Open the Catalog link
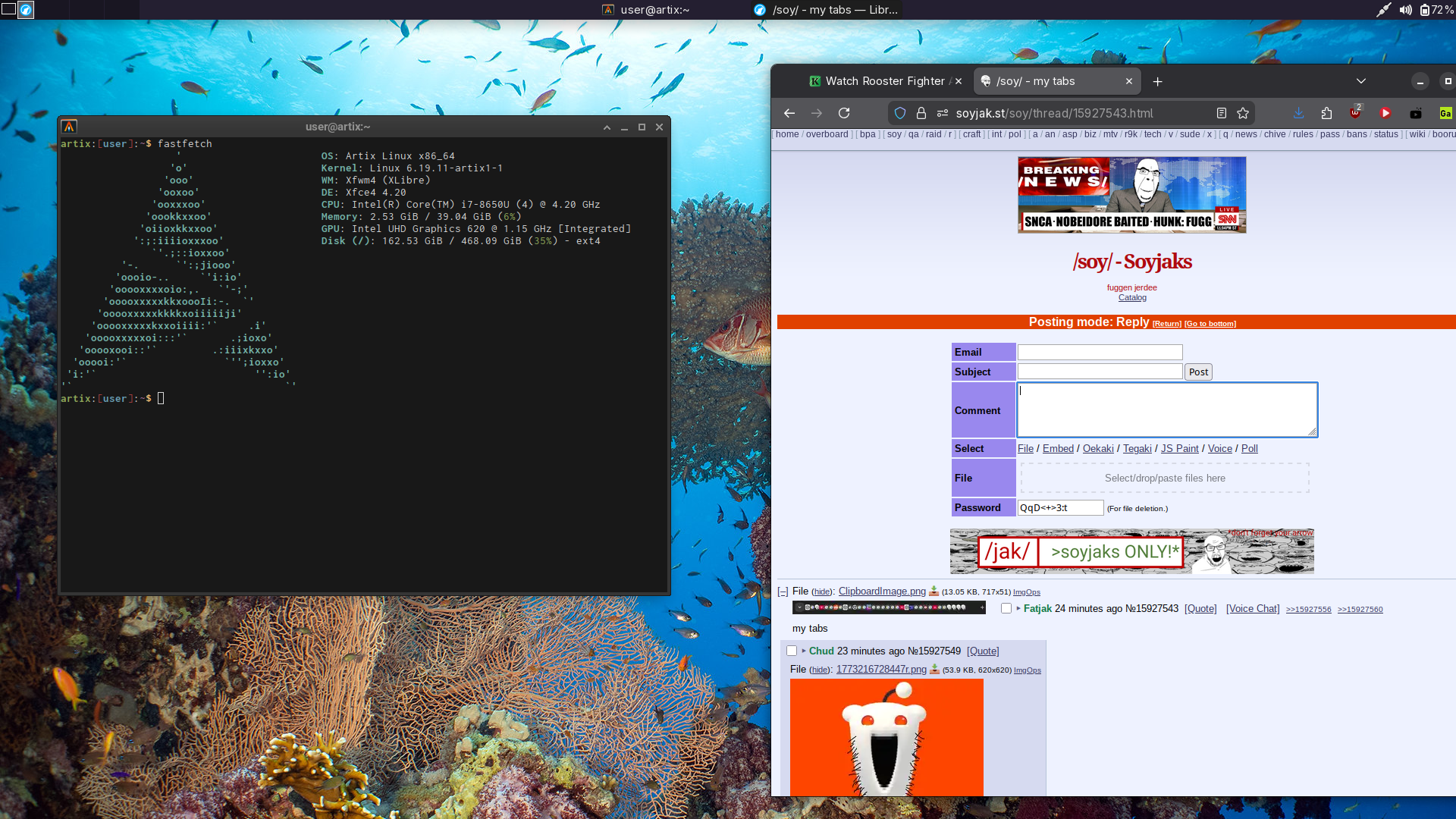This screenshot has height=819, width=1456. pyautogui.click(x=1132, y=297)
